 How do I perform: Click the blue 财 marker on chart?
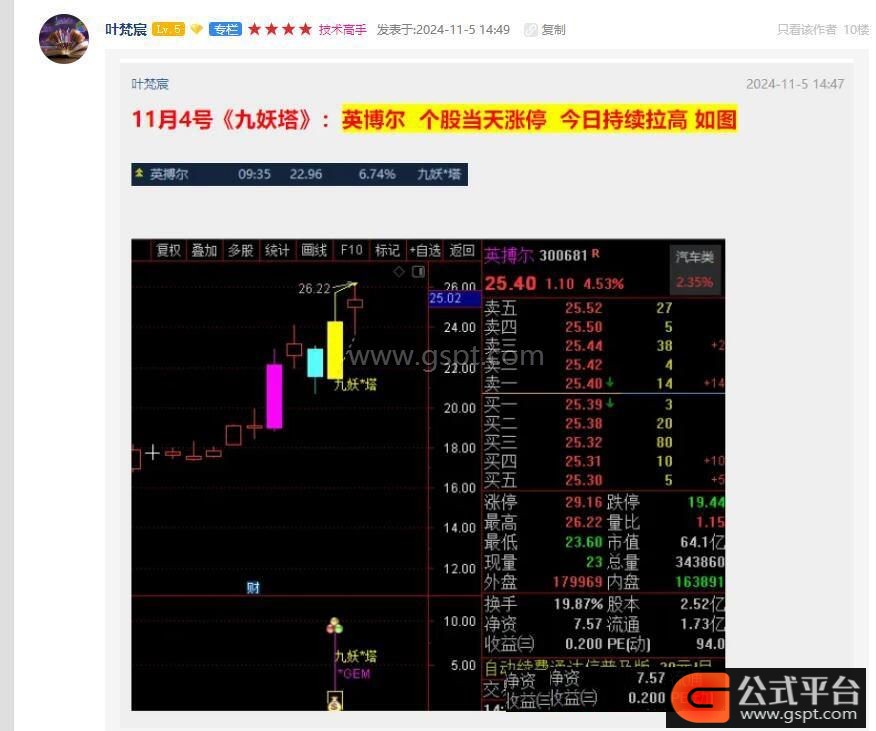[253, 587]
